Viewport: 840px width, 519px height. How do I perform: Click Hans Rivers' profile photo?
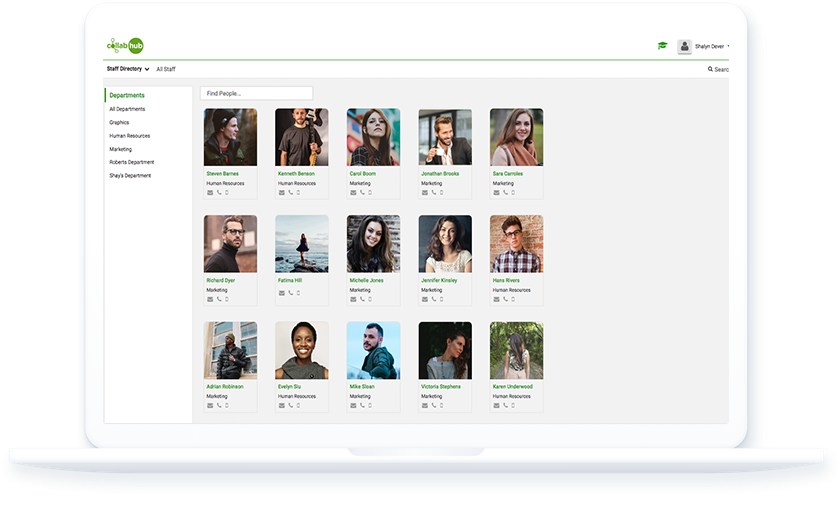coord(516,244)
